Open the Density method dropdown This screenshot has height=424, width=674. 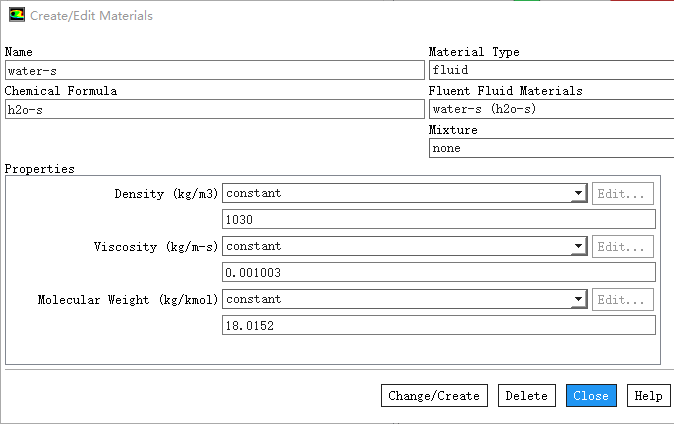point(404,193)
